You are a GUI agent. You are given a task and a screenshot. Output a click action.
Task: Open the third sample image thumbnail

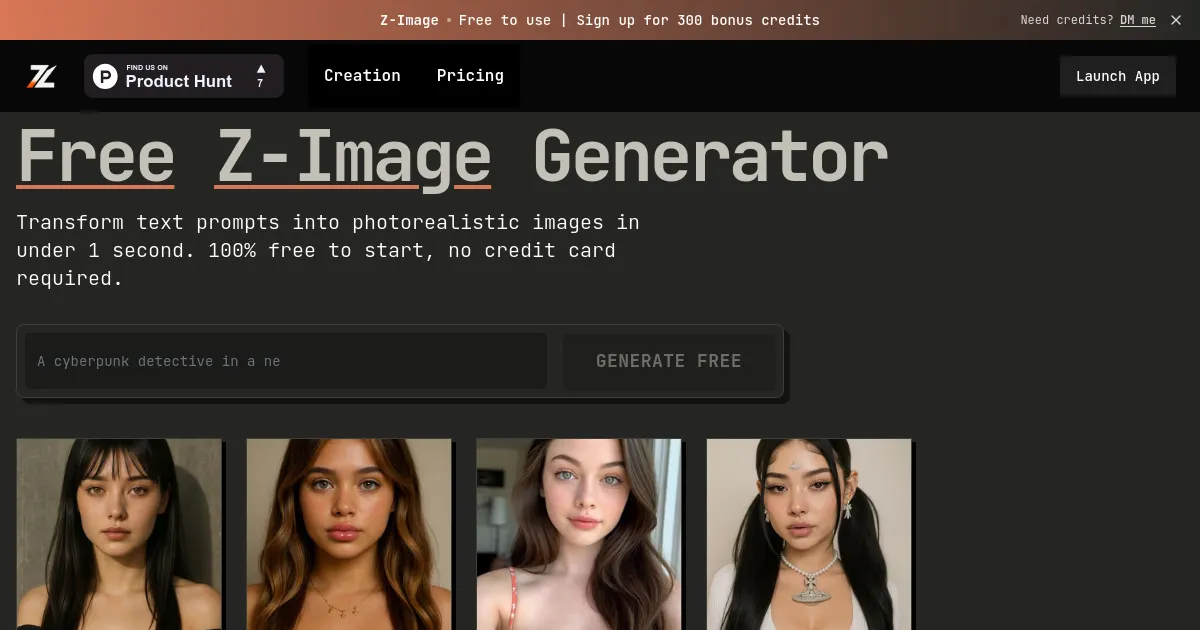579,534
